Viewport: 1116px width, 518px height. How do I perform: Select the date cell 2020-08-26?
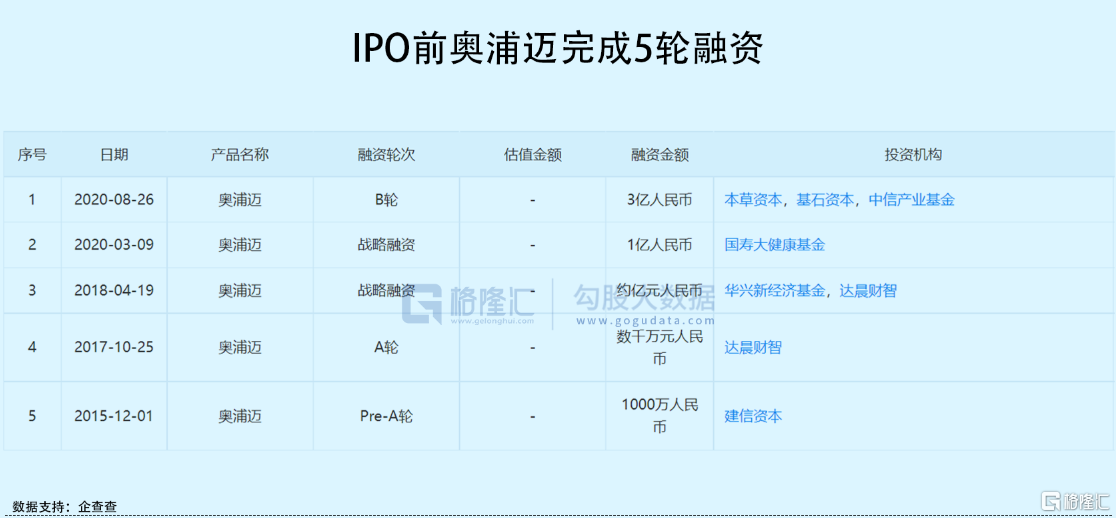point(114,200)
